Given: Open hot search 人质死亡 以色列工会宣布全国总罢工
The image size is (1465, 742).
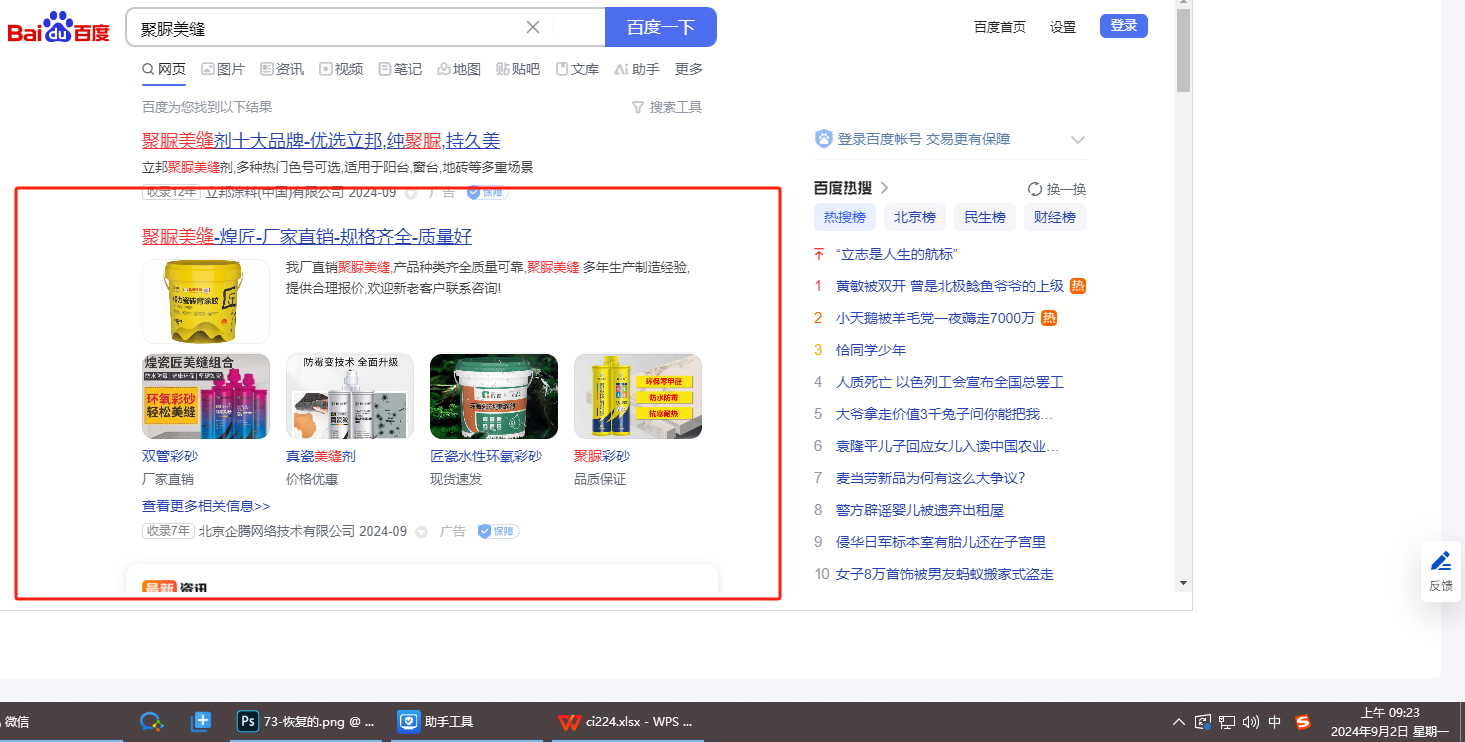Looking at the screenshot, I should (x=950, y=382).
